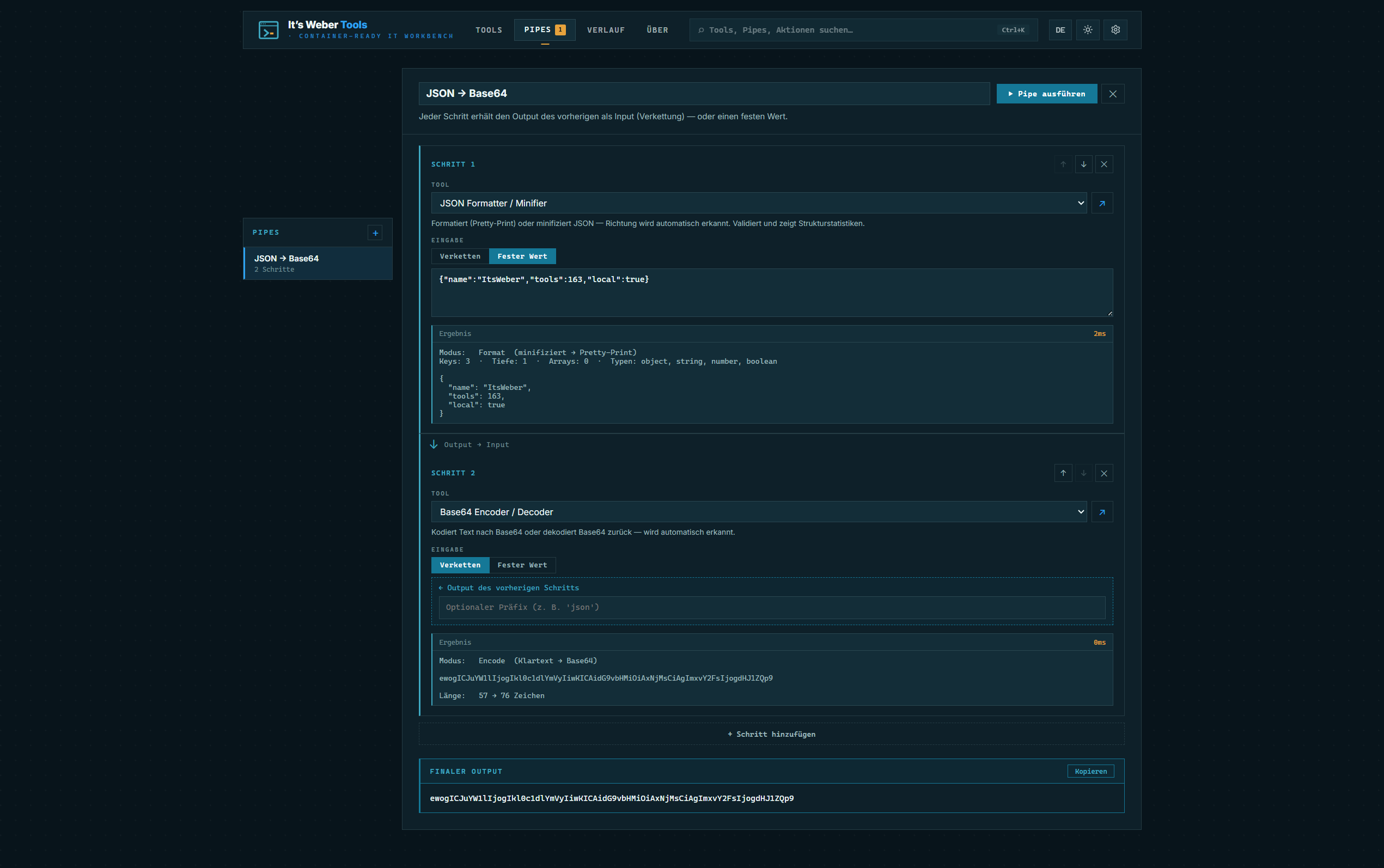Image resolution: width=1384 pixels, height=868 pixels.
Task: Open the ÜBER tab
Action: (x=658, y=30)
